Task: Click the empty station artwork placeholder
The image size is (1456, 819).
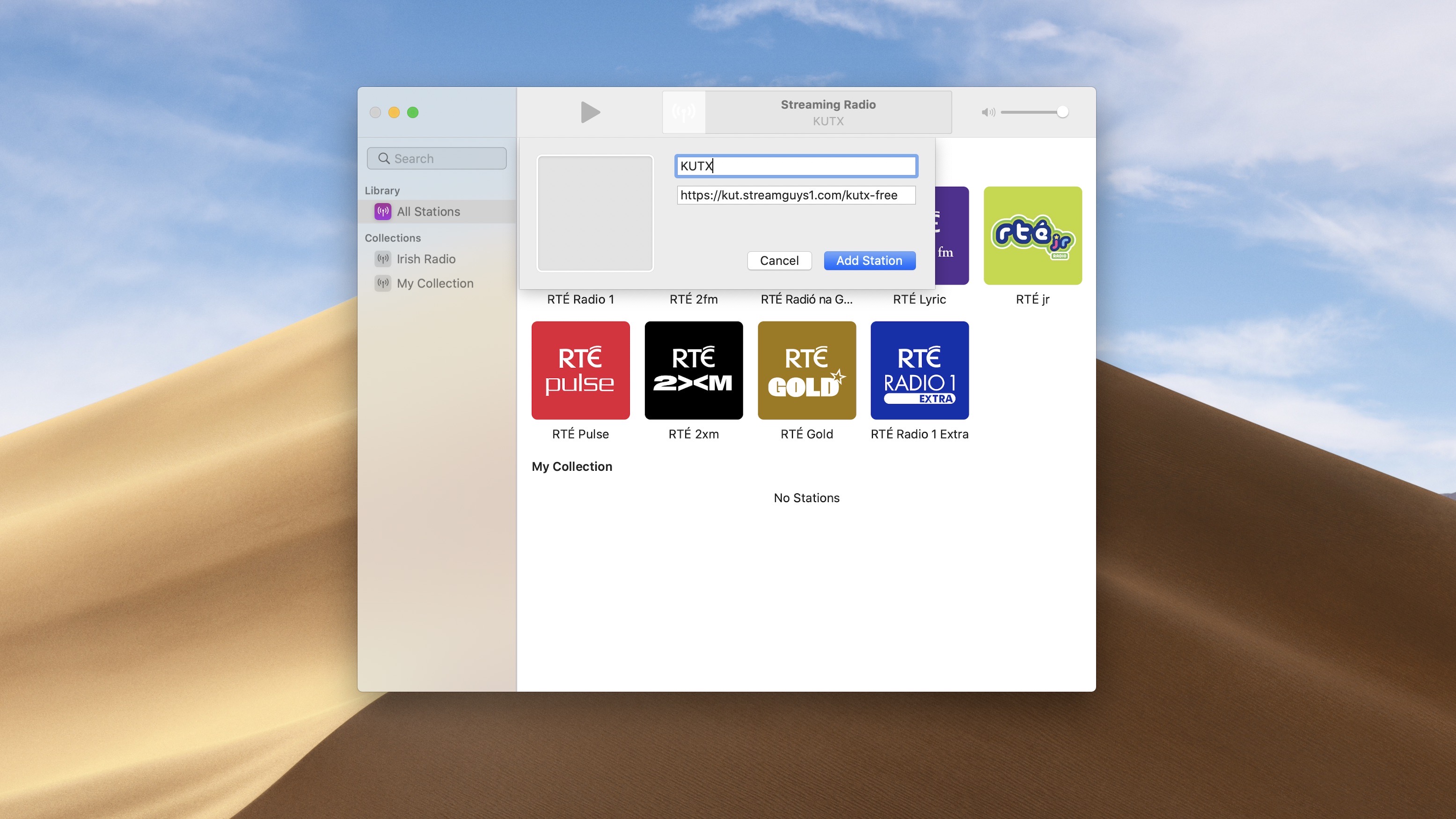Action: (594, 213)
